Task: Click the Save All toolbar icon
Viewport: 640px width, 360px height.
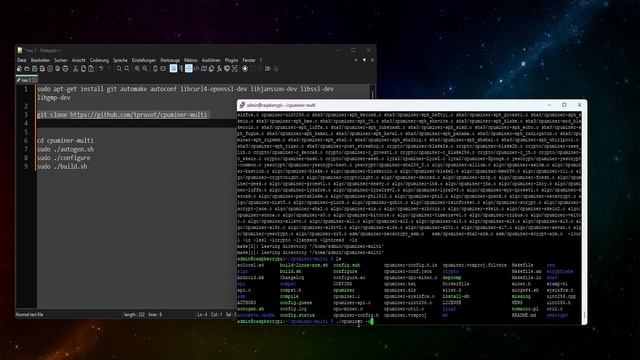Action: [42, 69]
